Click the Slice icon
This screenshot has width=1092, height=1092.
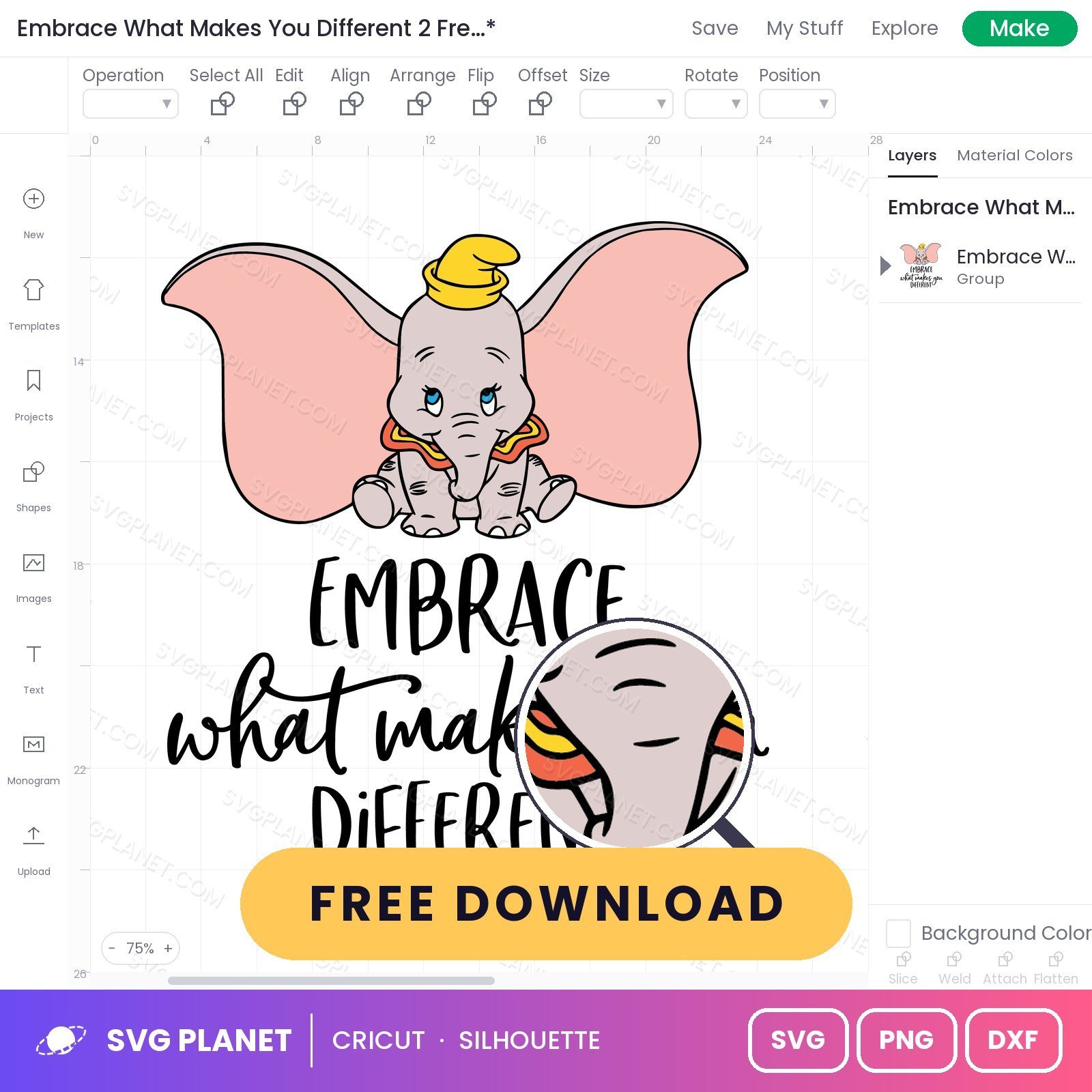tap(903, 960)
